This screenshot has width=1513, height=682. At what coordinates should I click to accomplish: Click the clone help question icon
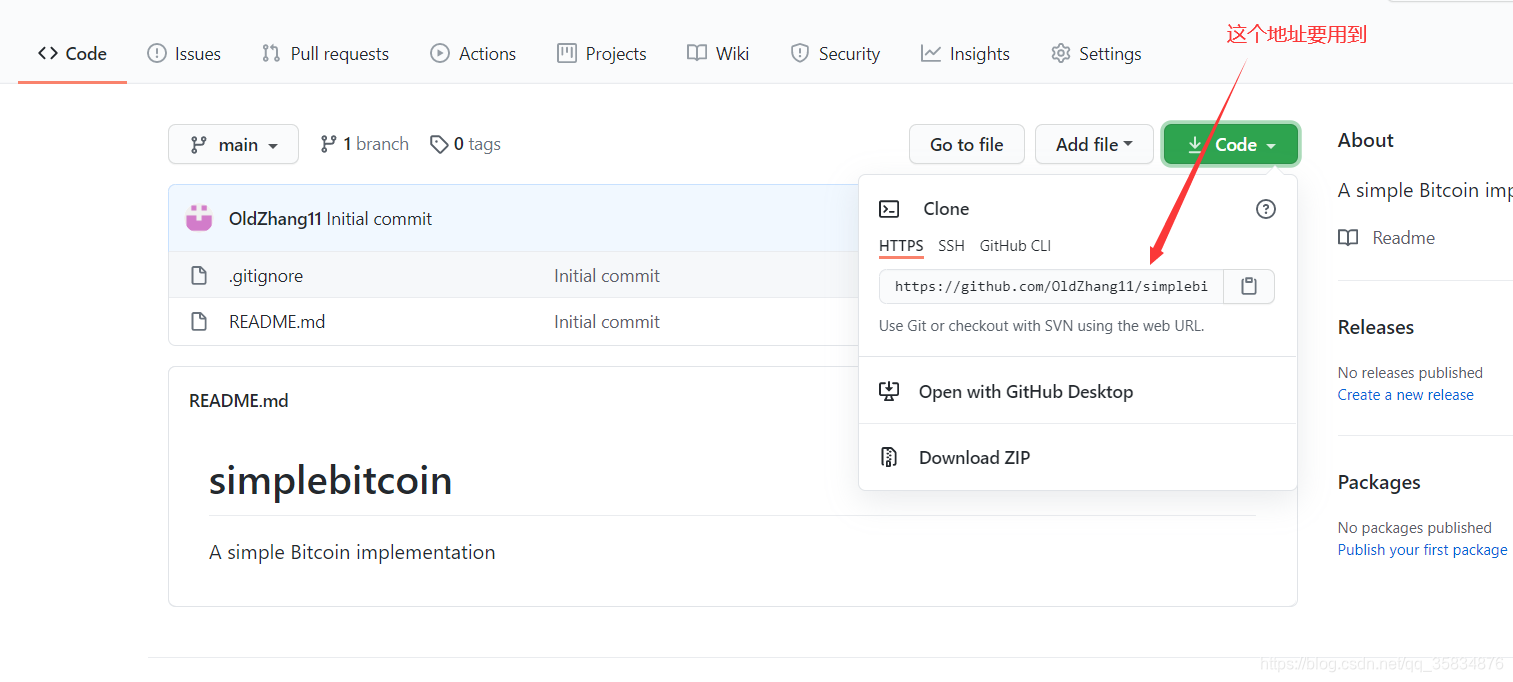pyautogui.click(x=1266, y=209)
